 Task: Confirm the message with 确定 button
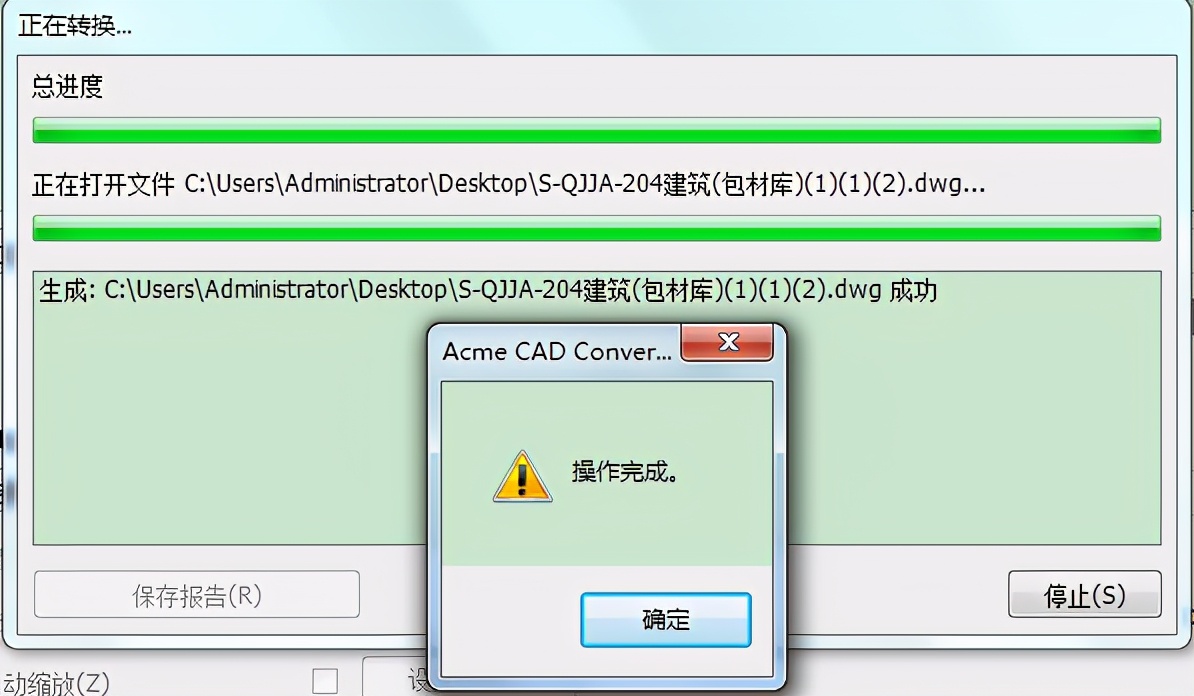click(666, 620)
